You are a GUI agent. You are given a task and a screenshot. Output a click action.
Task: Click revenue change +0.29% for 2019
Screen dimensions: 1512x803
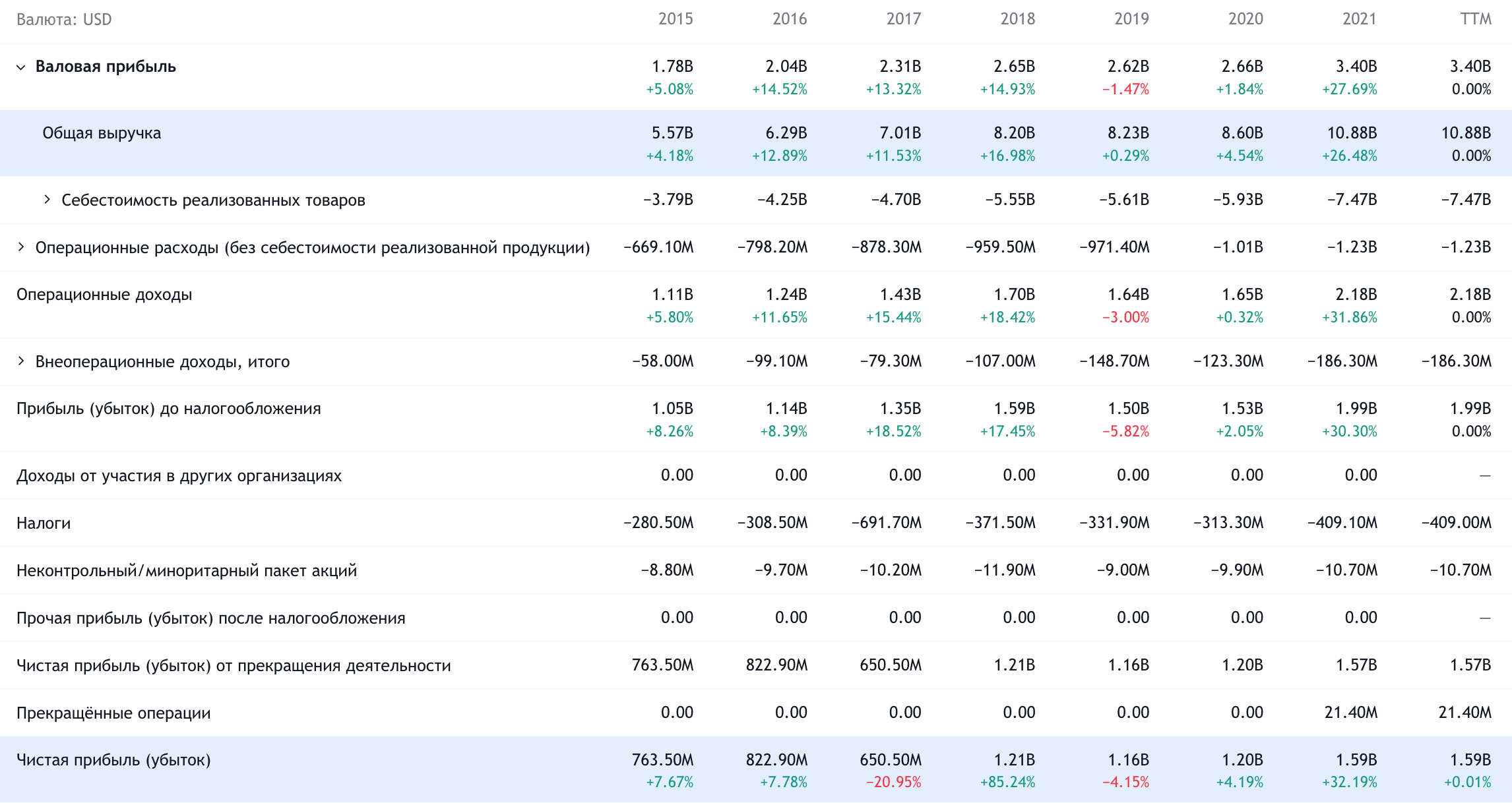pyautogui.click(x=1125, y=156)
